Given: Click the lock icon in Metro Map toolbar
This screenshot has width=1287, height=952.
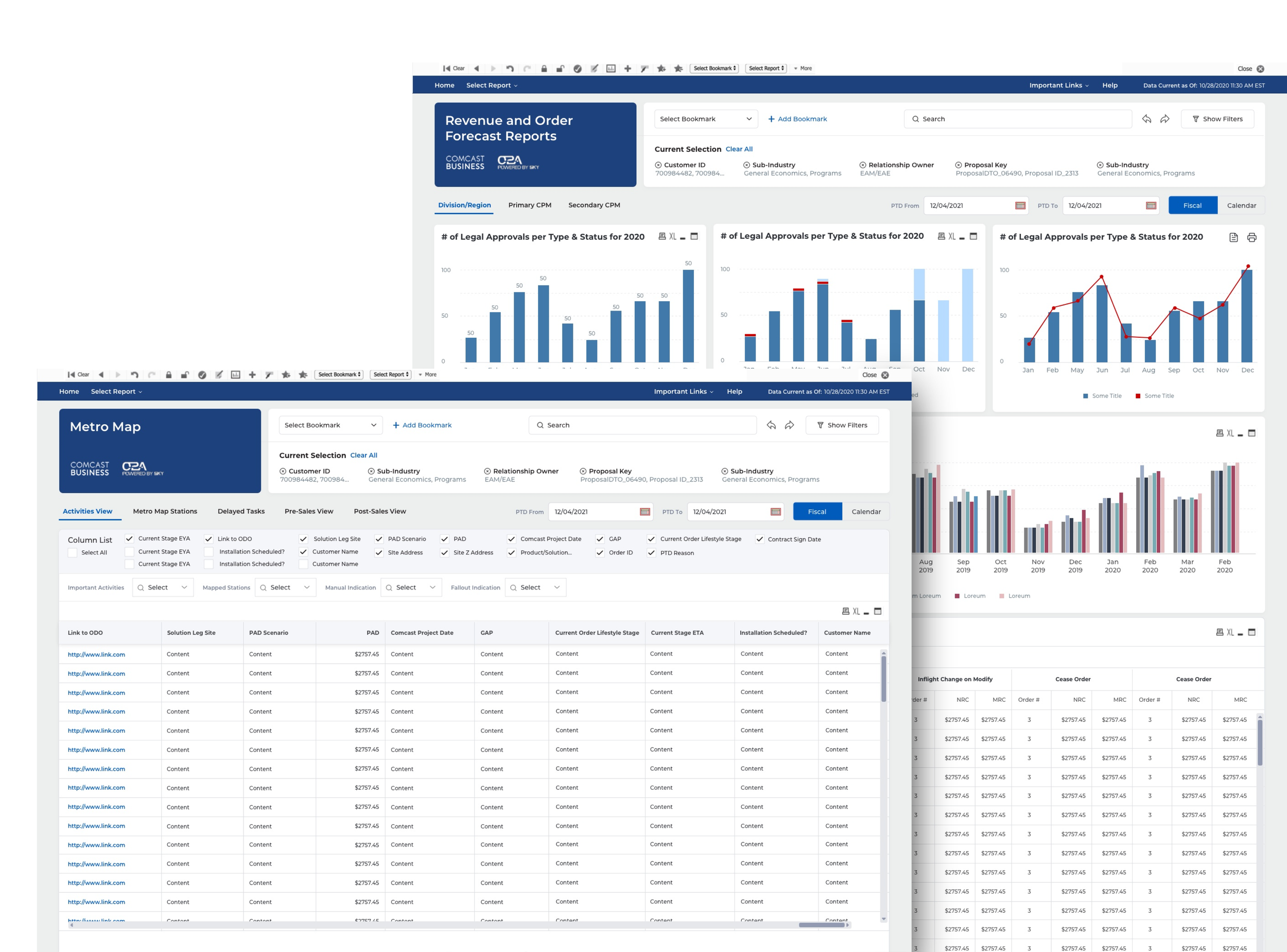Looking at the screenshot, I should coord(169,375).
